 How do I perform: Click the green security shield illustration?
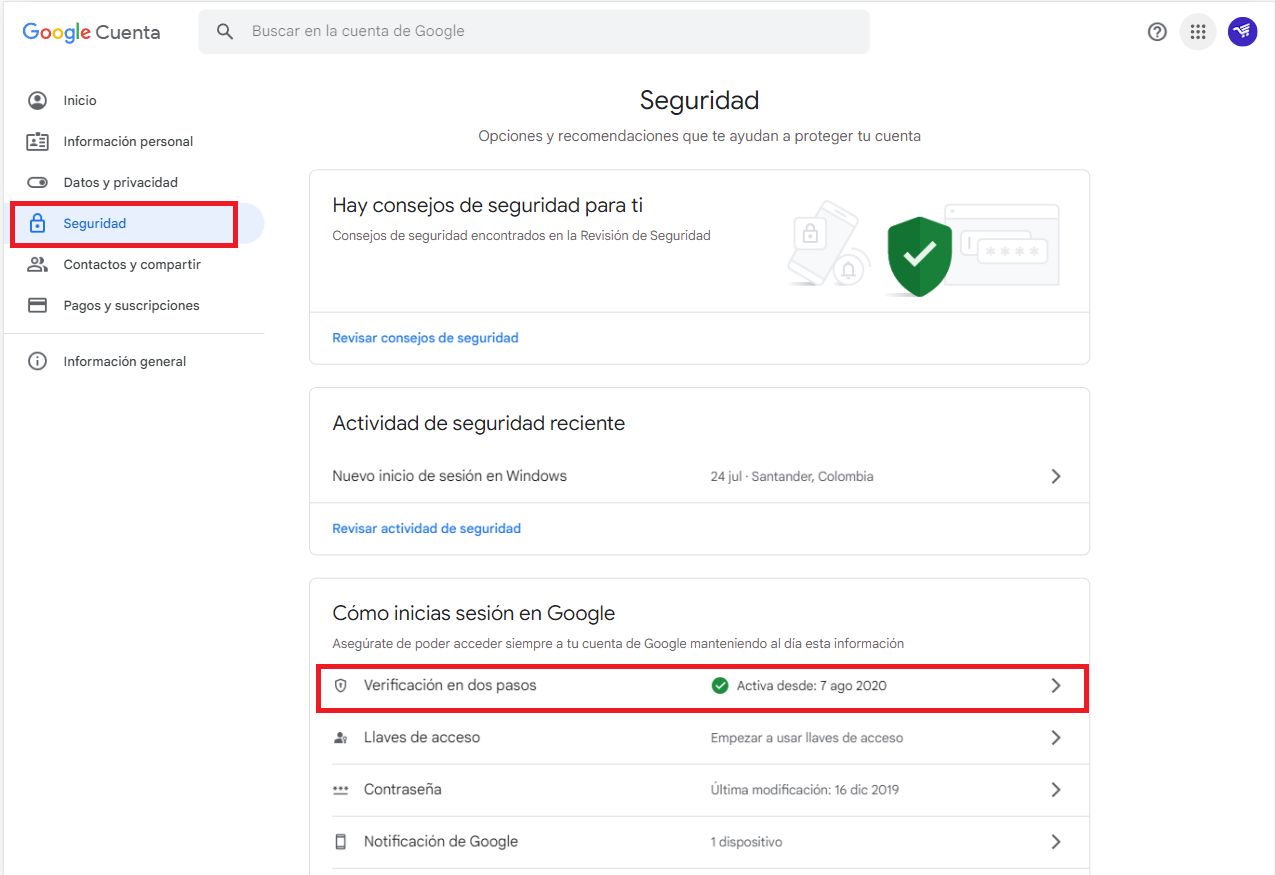[919, 256]
